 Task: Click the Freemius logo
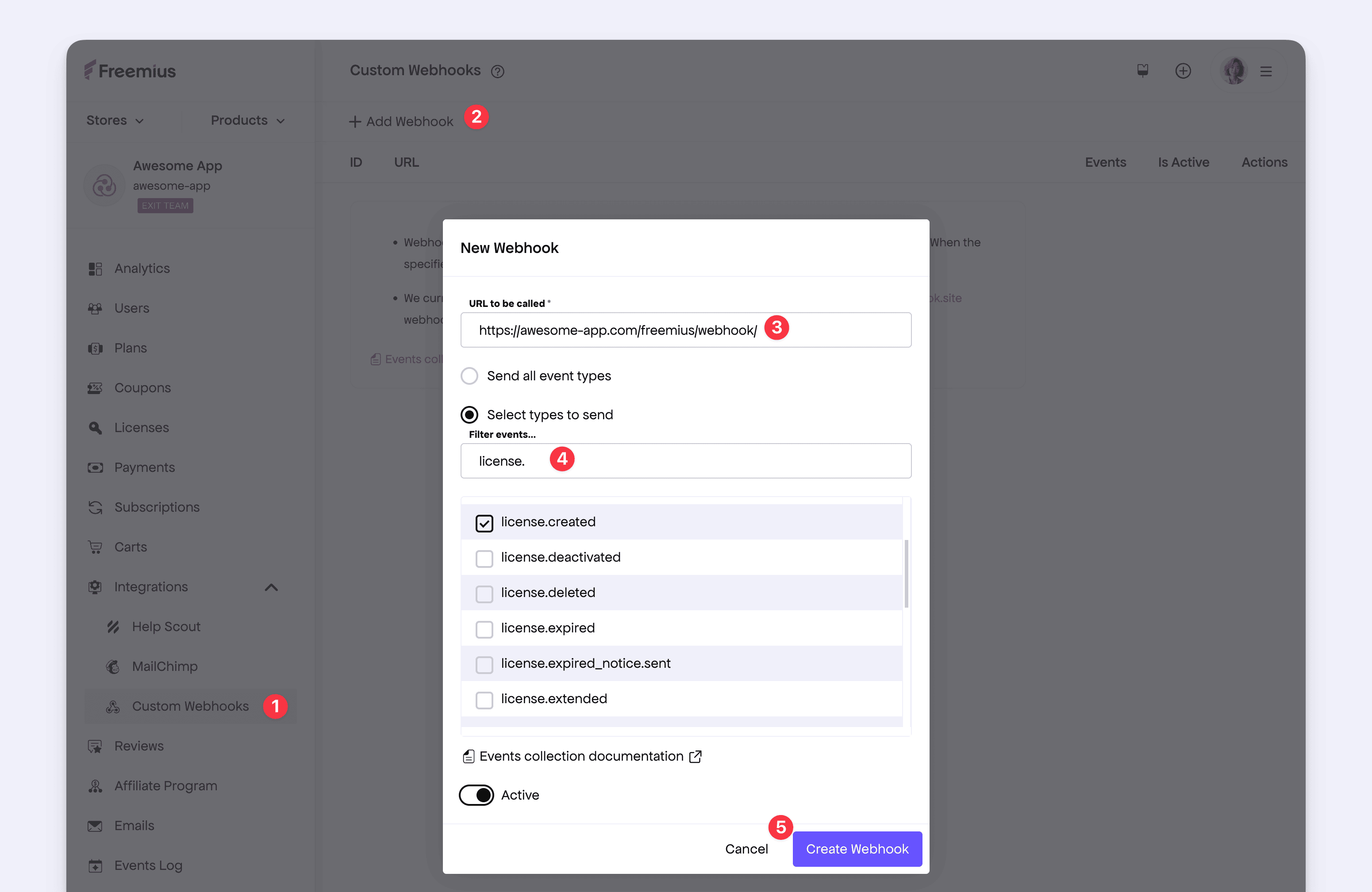(x=130, y=70)
